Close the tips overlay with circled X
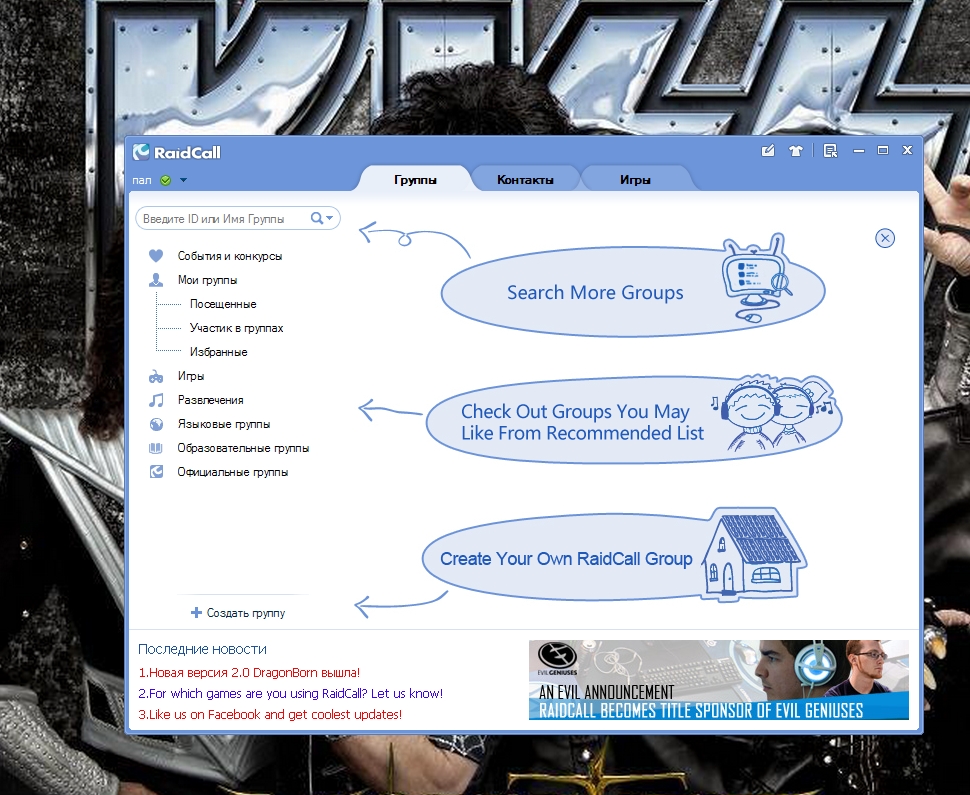 tap(885, 238)
